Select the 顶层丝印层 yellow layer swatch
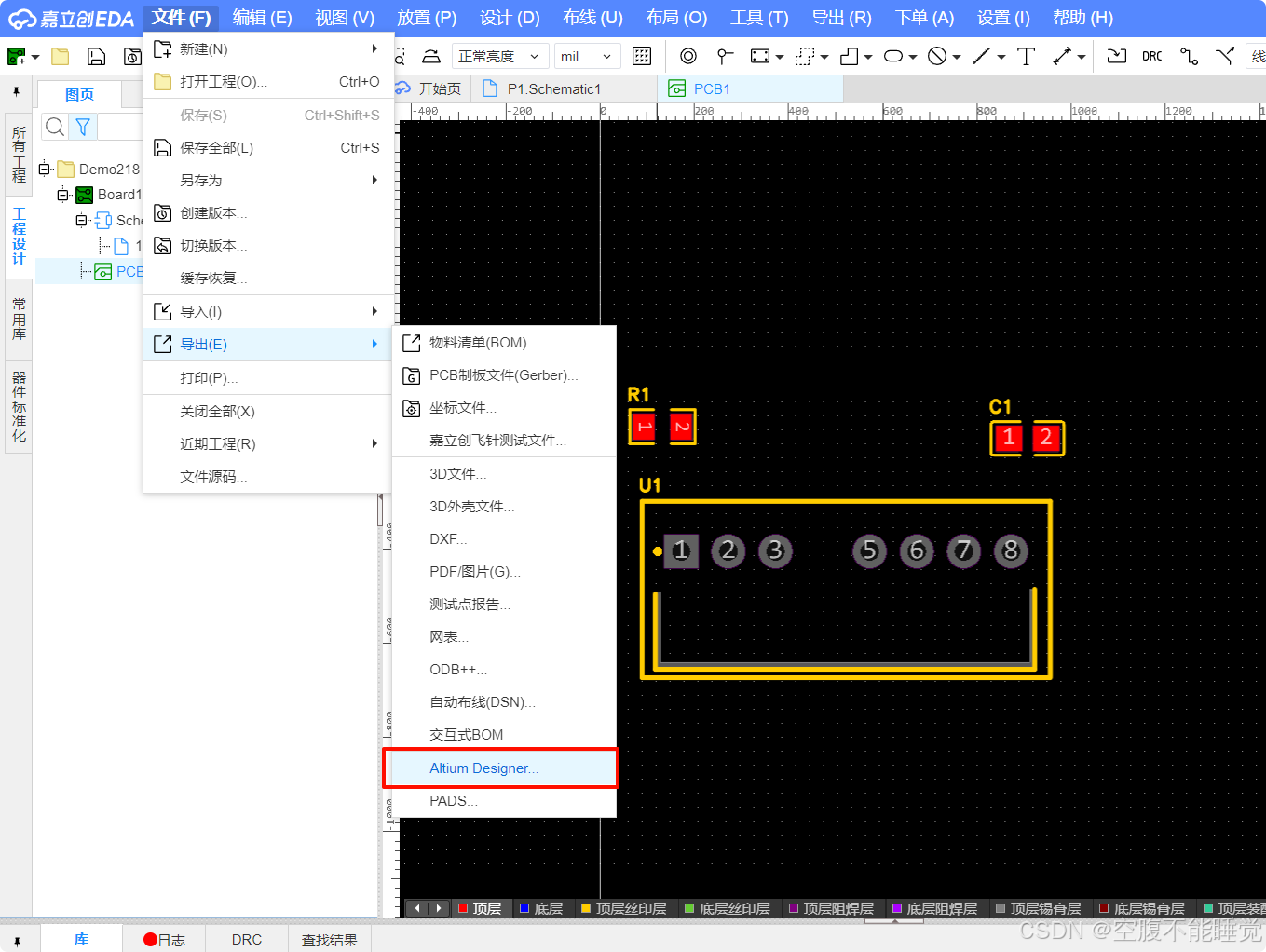This screenshot has width=1266, height=952. (586, 908)
